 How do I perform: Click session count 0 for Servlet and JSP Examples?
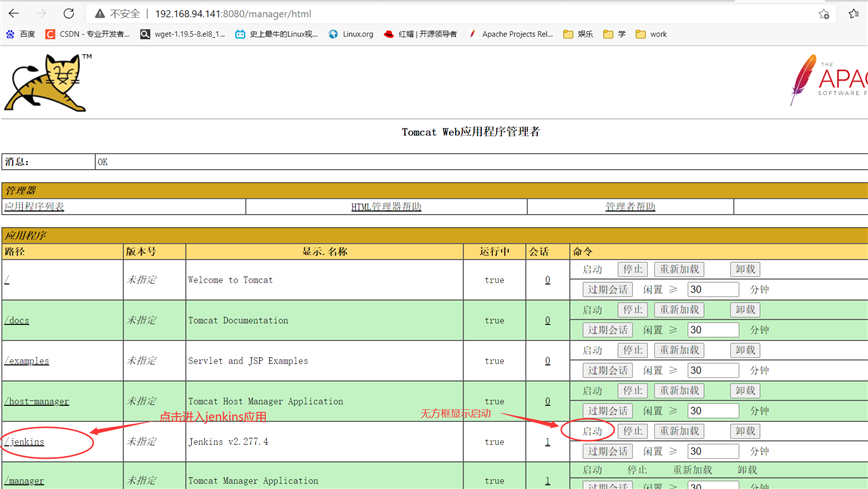(x=547, y=361)
